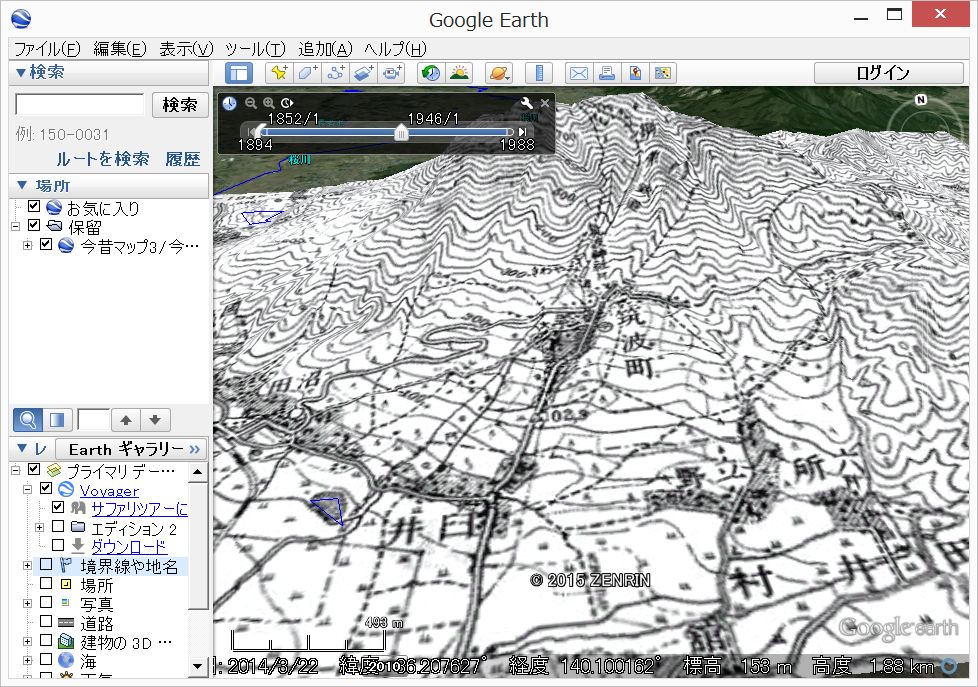Open the 追加(A) menu

click(325, 49)
